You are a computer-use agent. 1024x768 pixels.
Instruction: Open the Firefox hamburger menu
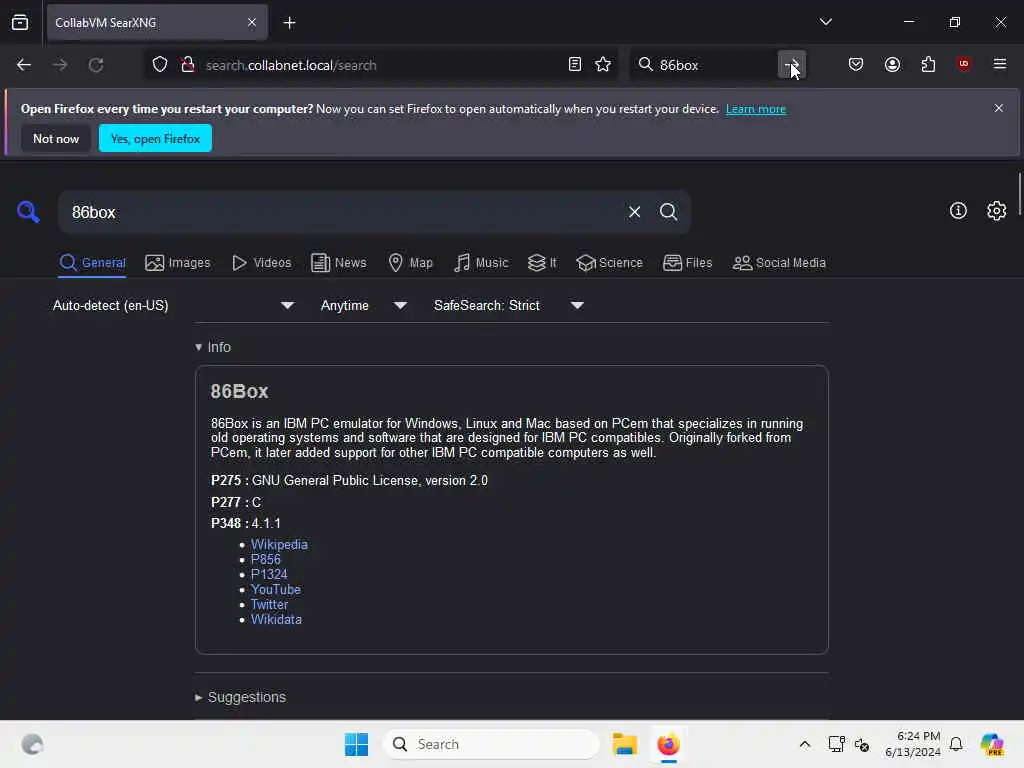[1000, 64]
